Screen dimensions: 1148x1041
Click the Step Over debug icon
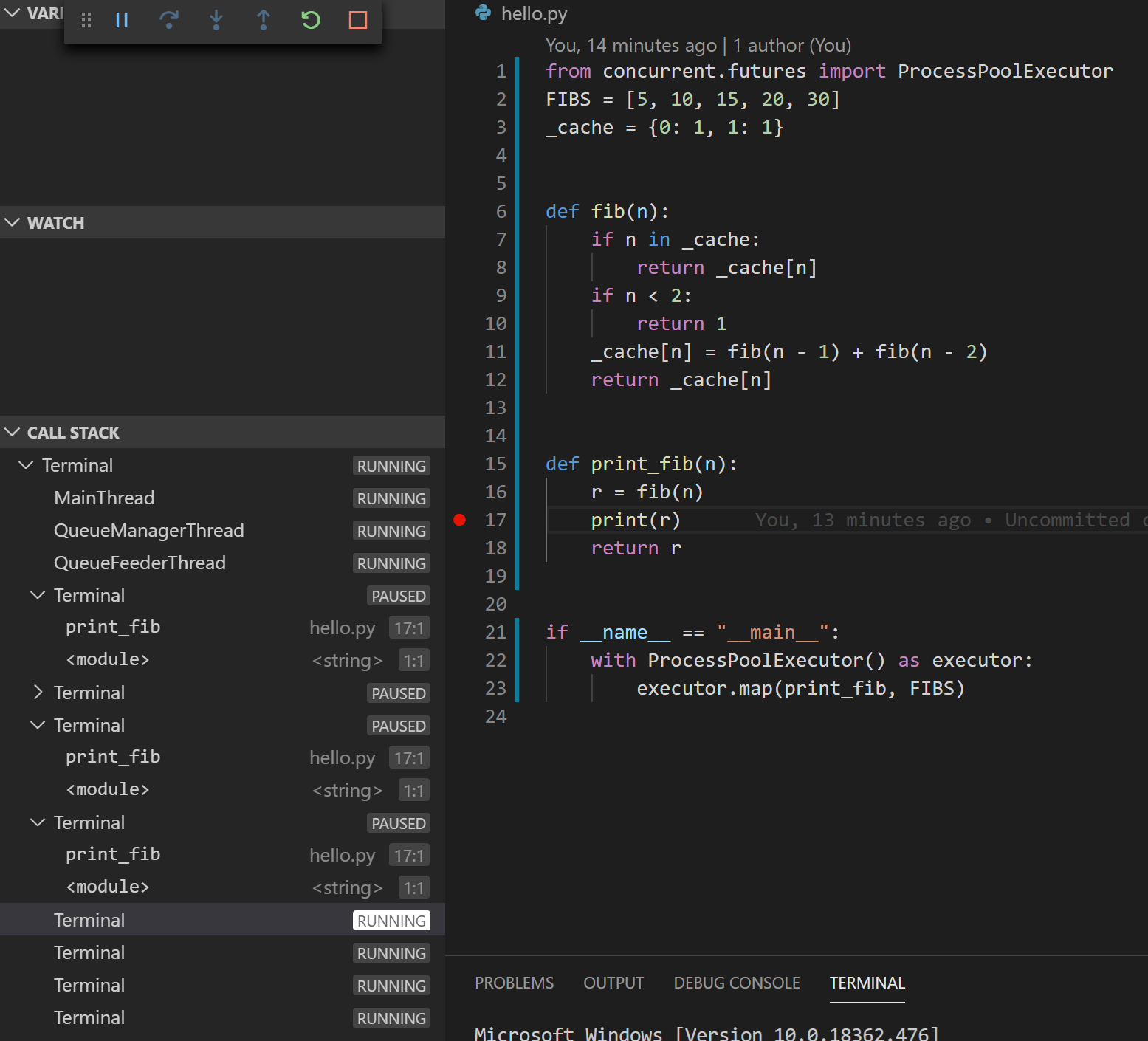point(169,20)
